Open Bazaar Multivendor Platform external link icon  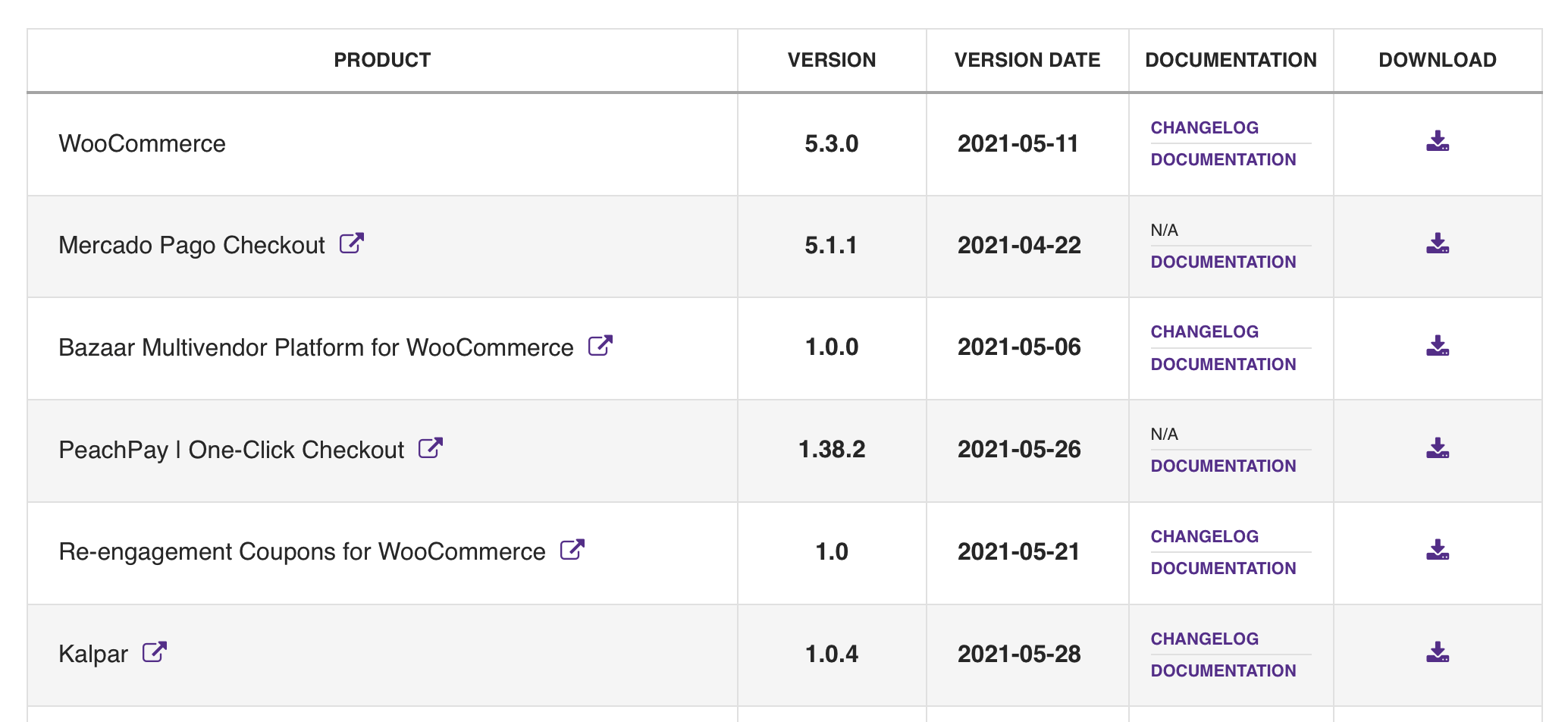(601, 346)
